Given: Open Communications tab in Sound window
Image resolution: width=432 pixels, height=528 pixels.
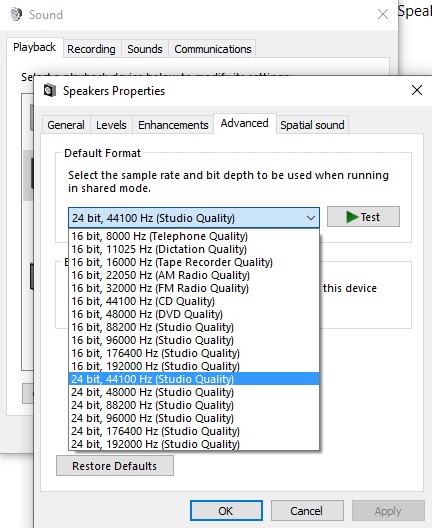Looking at the screenshot, I should pyautogui.click(x=213, y=49).
